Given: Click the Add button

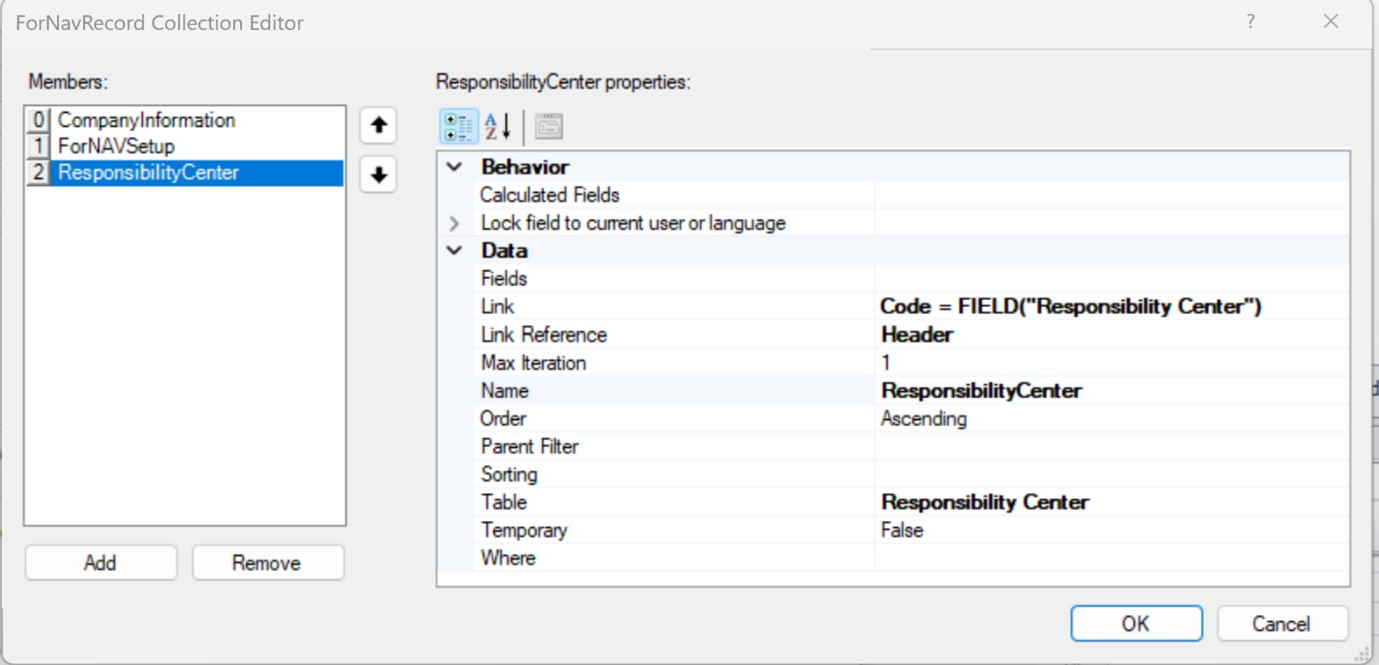Looking at the screenshot, I should (100, 563).
